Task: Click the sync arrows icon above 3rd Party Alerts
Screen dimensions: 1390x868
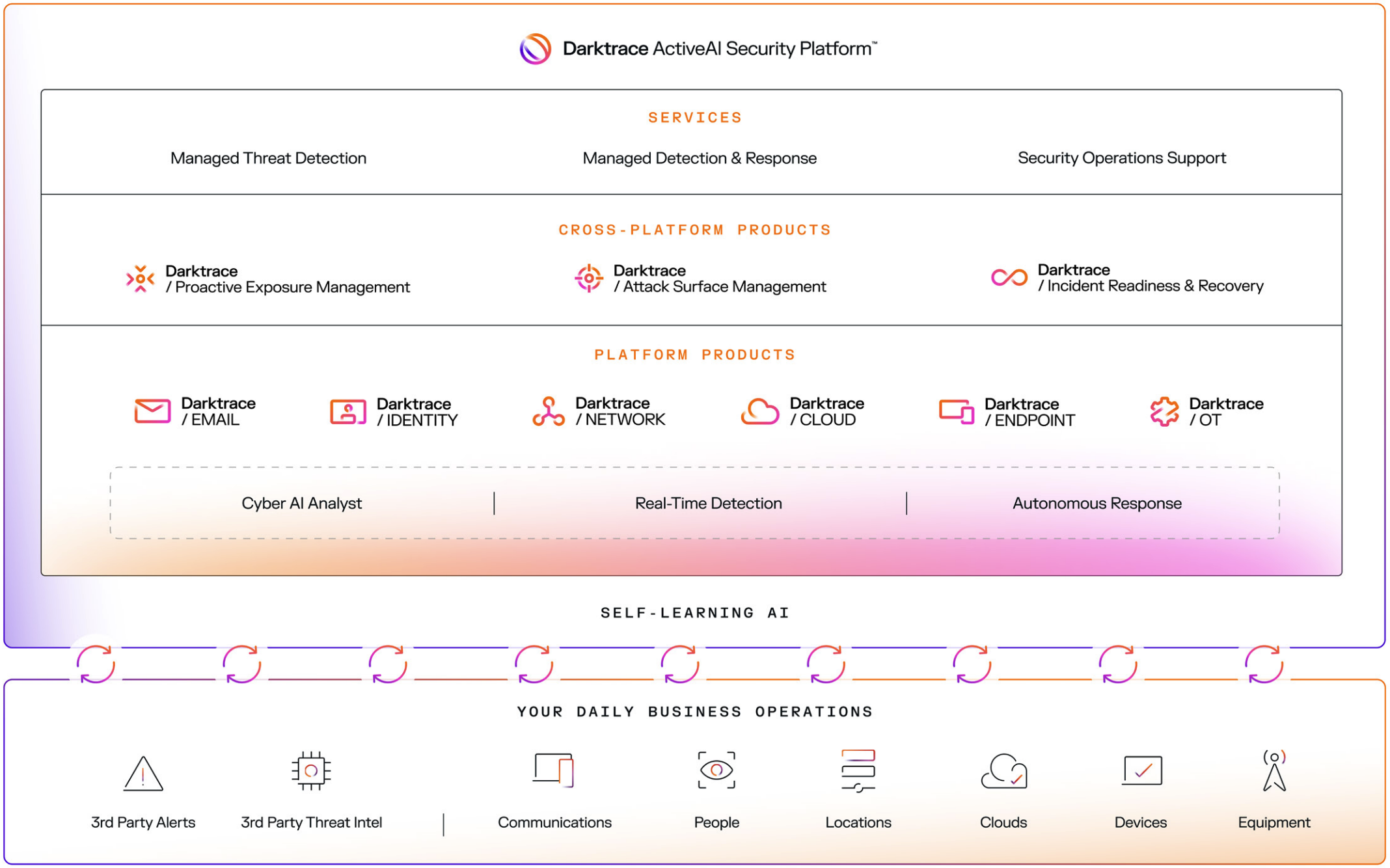Action: [96, 664]
